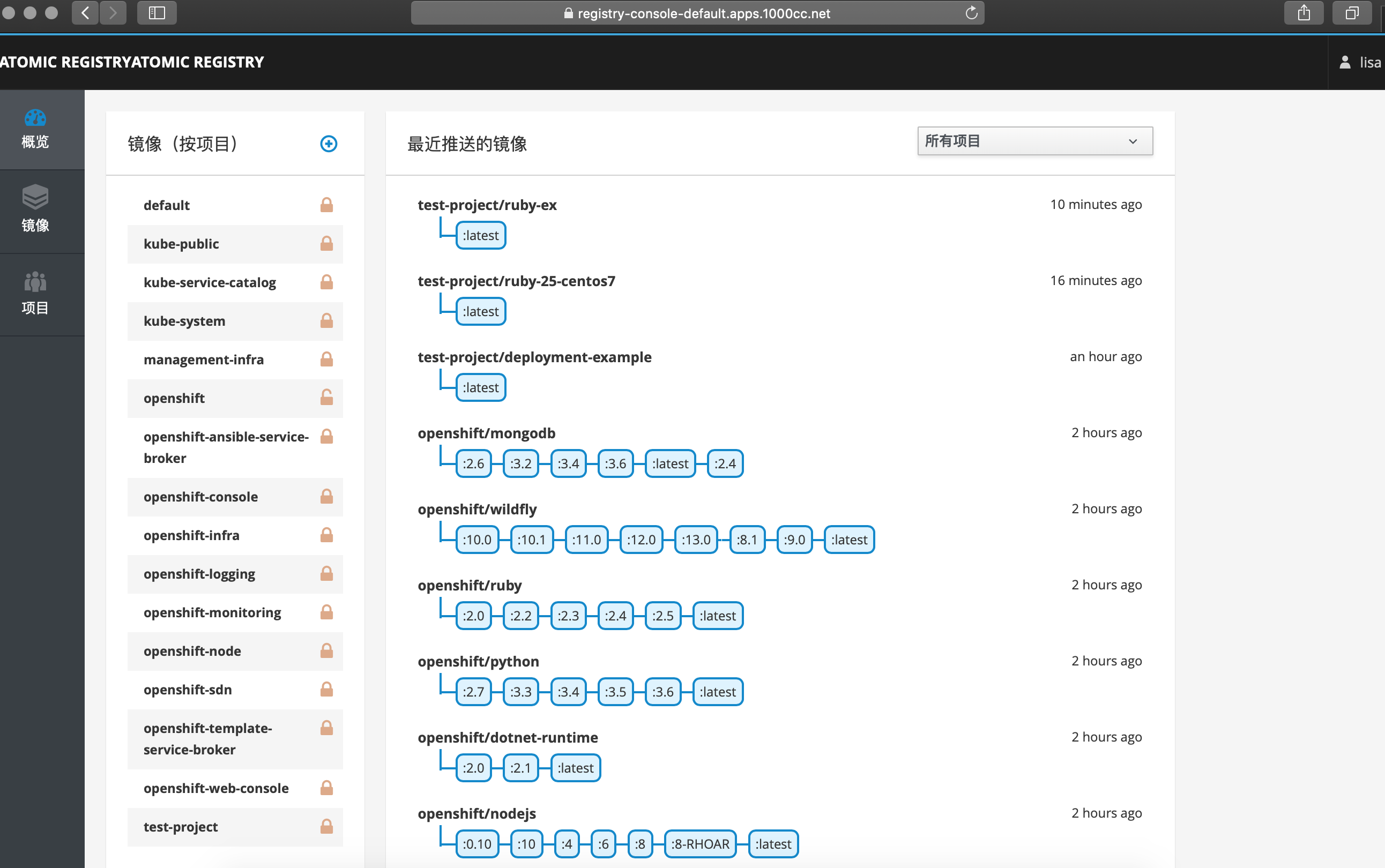This screenshot has width=1385, height=868.
Task: Open the kube-public project
Action: 182,244
